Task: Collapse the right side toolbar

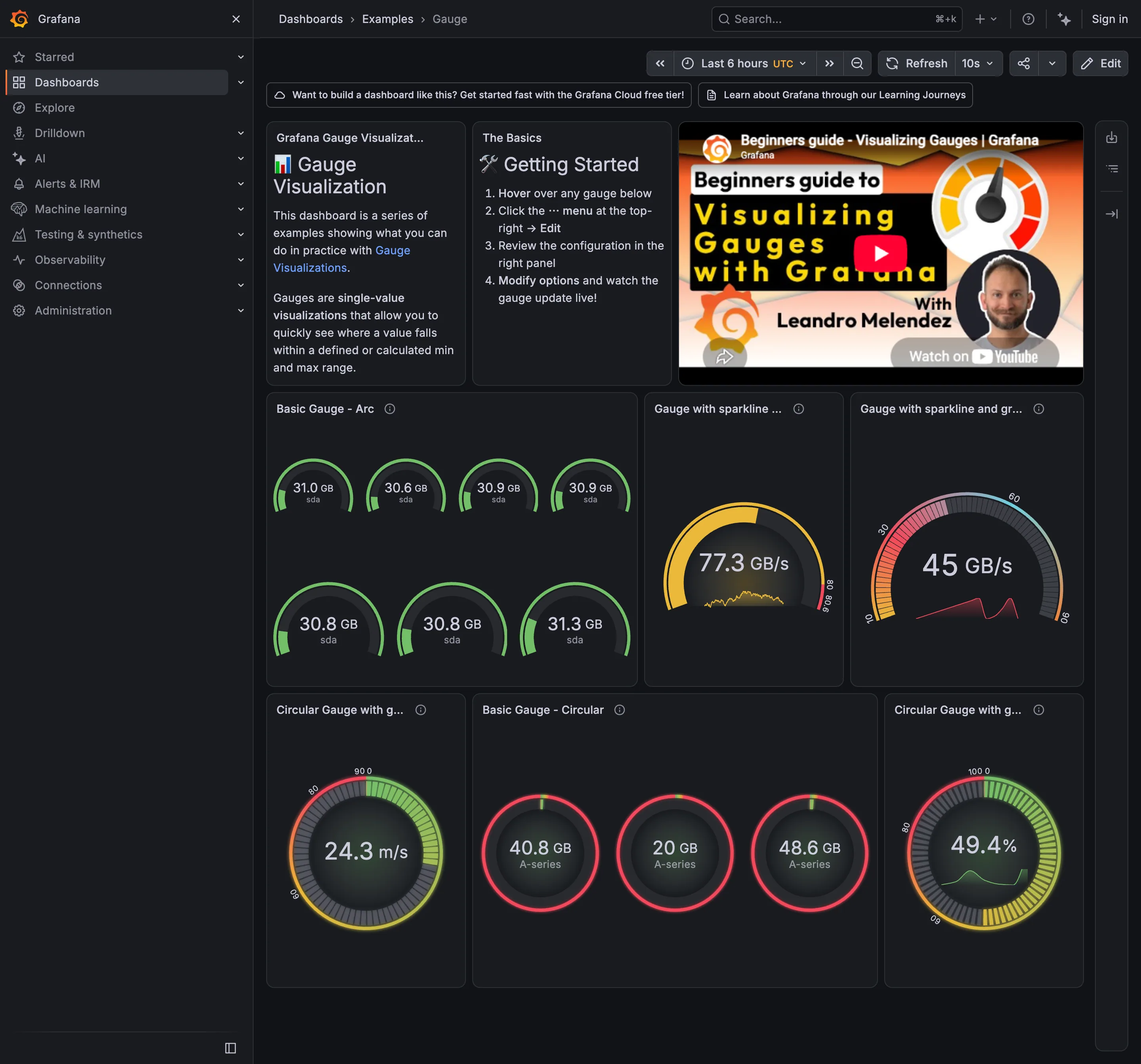Action: pos(1112,214)
